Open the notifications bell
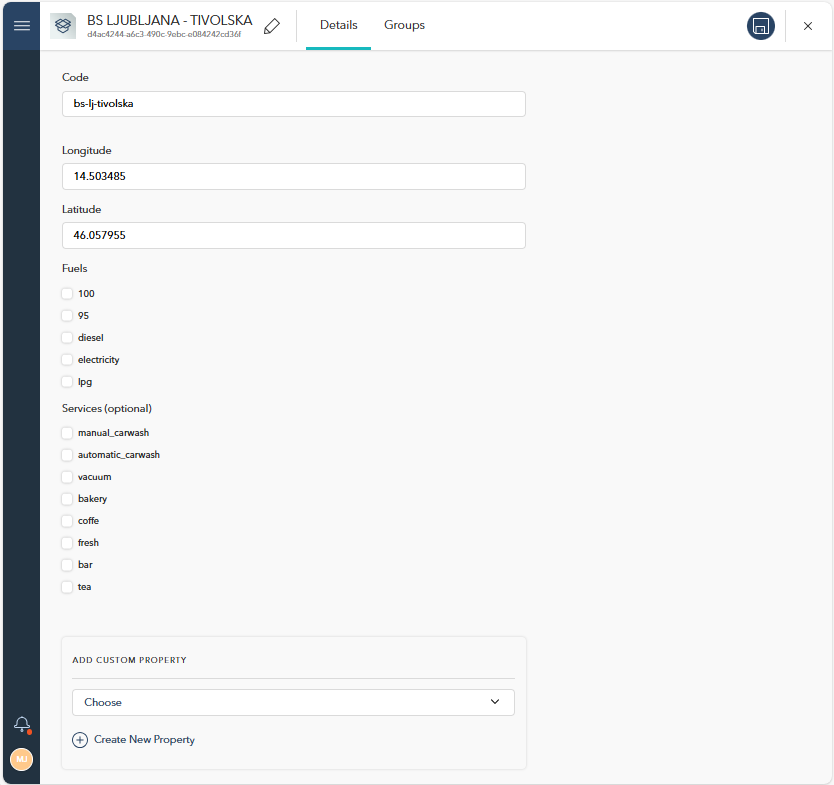 (x=22, y=724)
